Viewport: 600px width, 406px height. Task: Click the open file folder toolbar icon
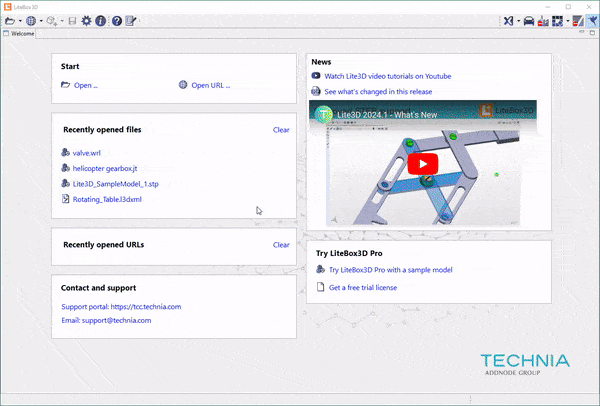click(10, 21)
